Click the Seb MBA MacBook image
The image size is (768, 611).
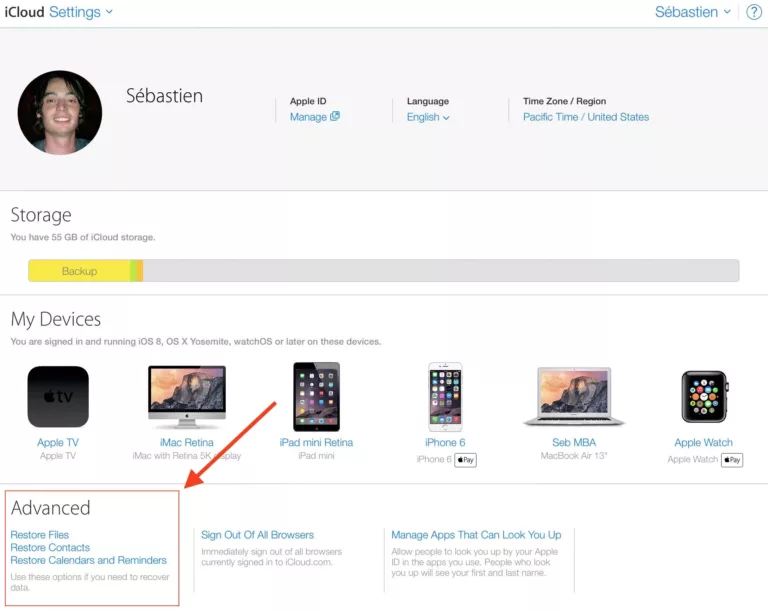click(x=574, y=396)
